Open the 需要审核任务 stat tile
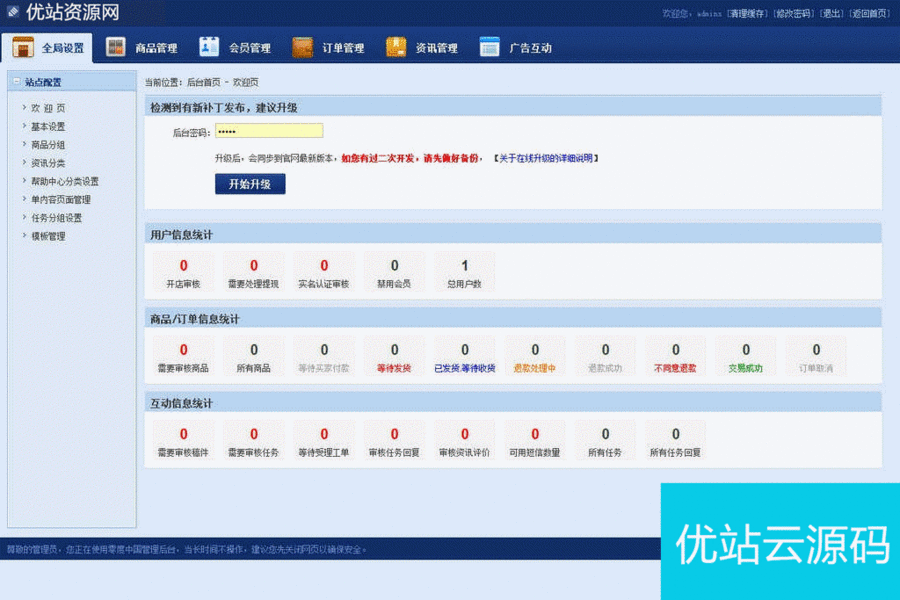The height and width of the screenshot is (600, 900). click(x=254, y=441)
